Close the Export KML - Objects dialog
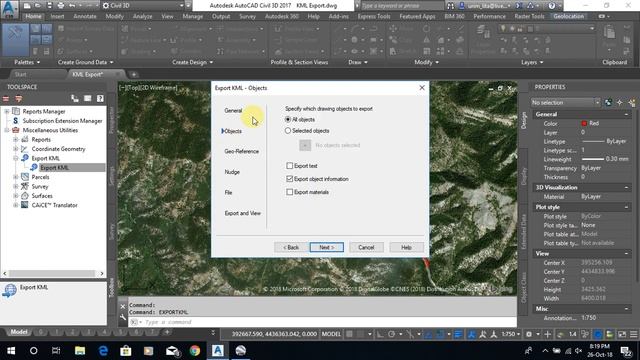 click(422, 88)
